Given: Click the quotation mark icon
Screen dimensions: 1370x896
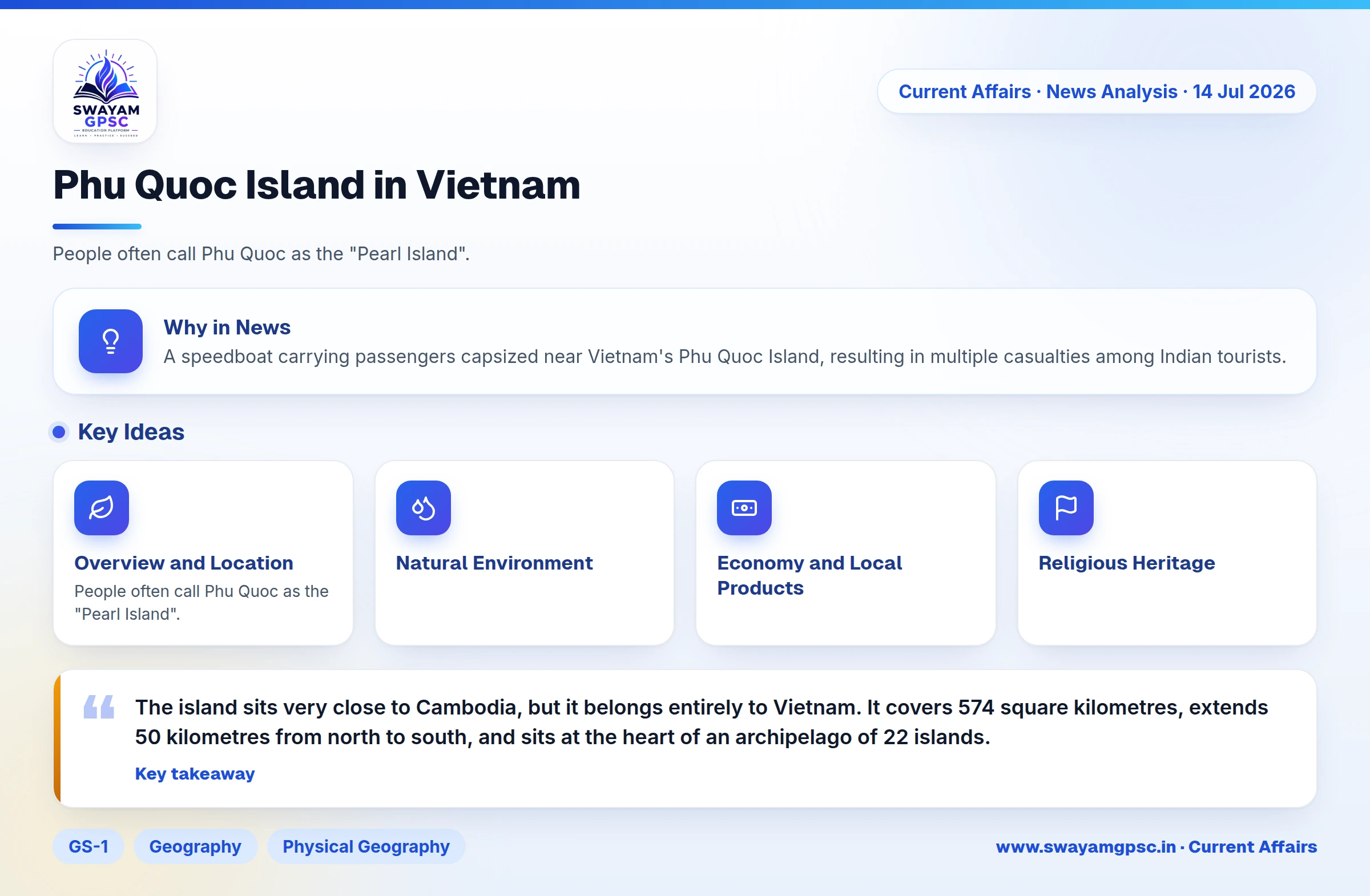Looking at the screenshot, I should 99,707.
